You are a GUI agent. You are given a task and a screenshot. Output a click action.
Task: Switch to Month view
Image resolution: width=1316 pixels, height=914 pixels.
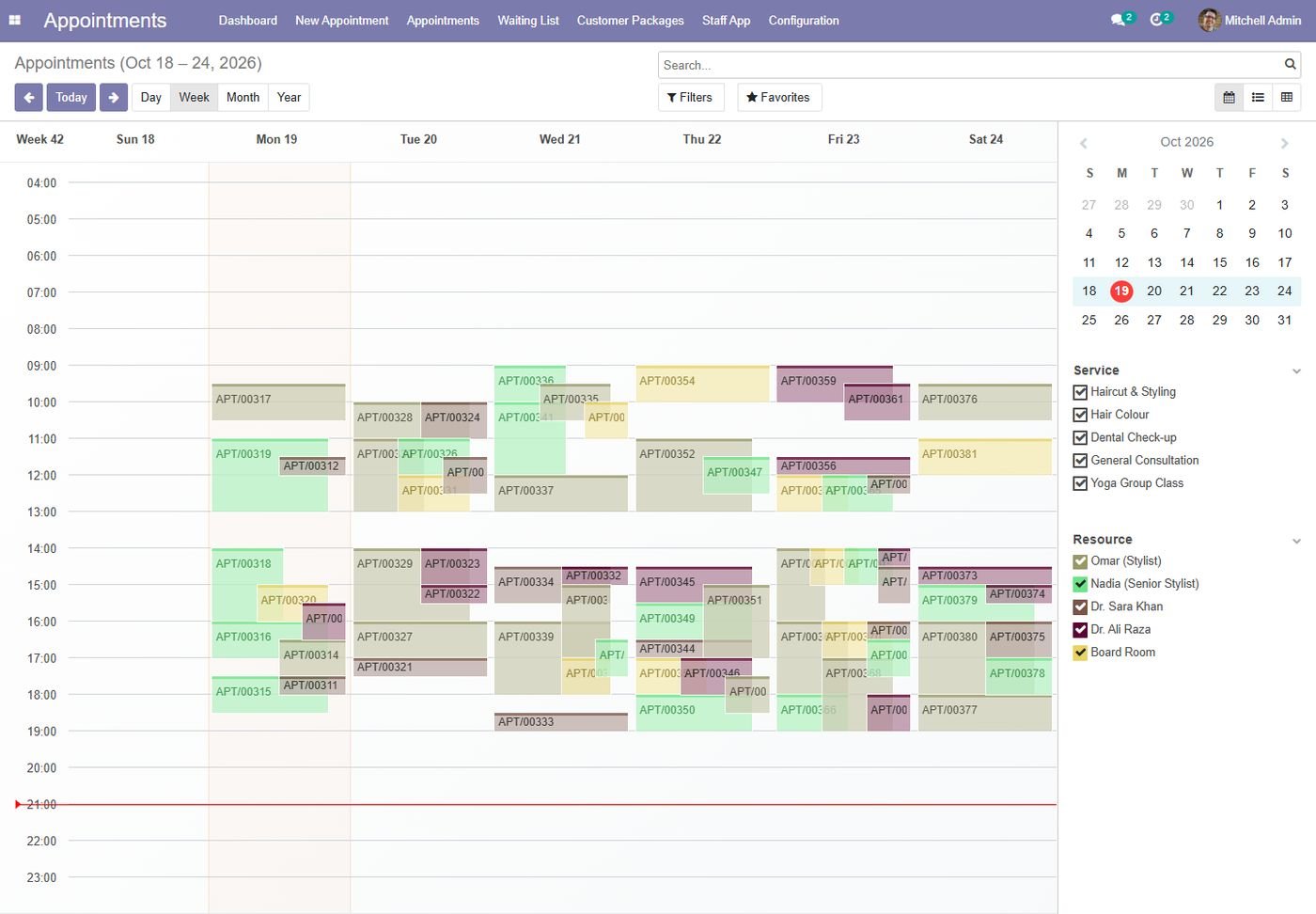243,98
